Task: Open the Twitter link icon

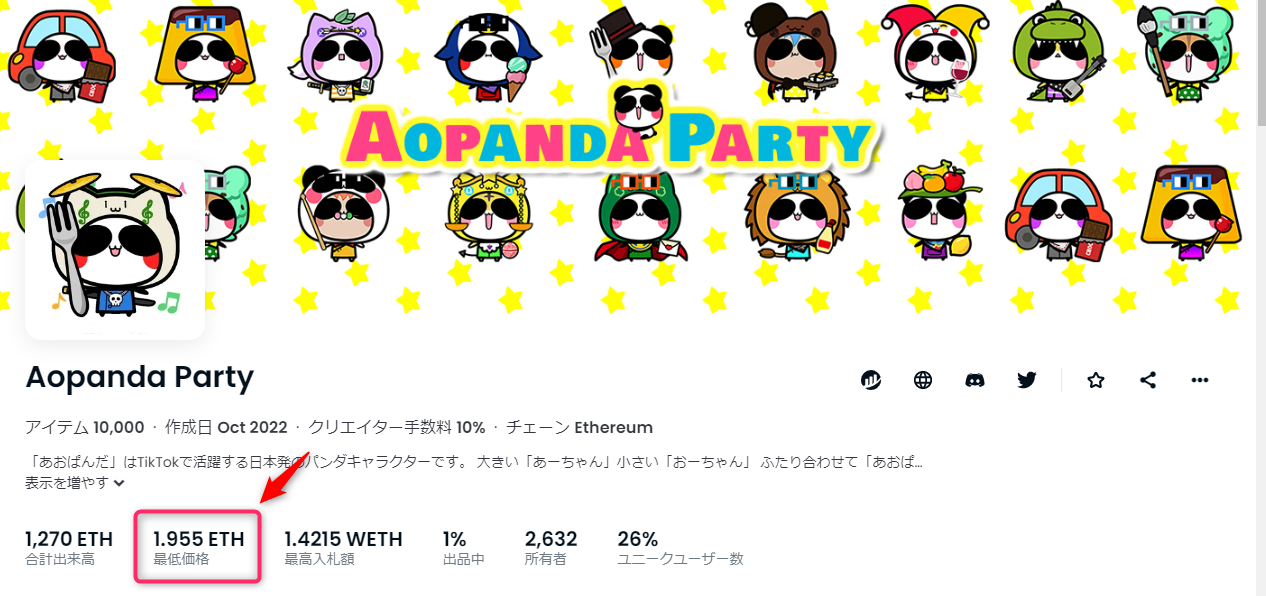Action: tap(1027, 380)
